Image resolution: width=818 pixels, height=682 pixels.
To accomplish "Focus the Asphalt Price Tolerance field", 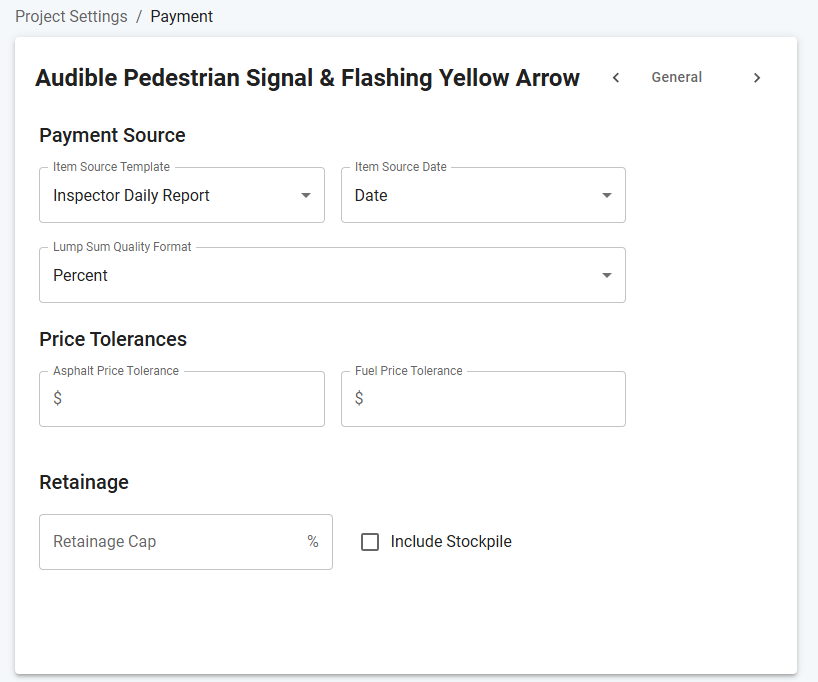I will coord(182,399).
